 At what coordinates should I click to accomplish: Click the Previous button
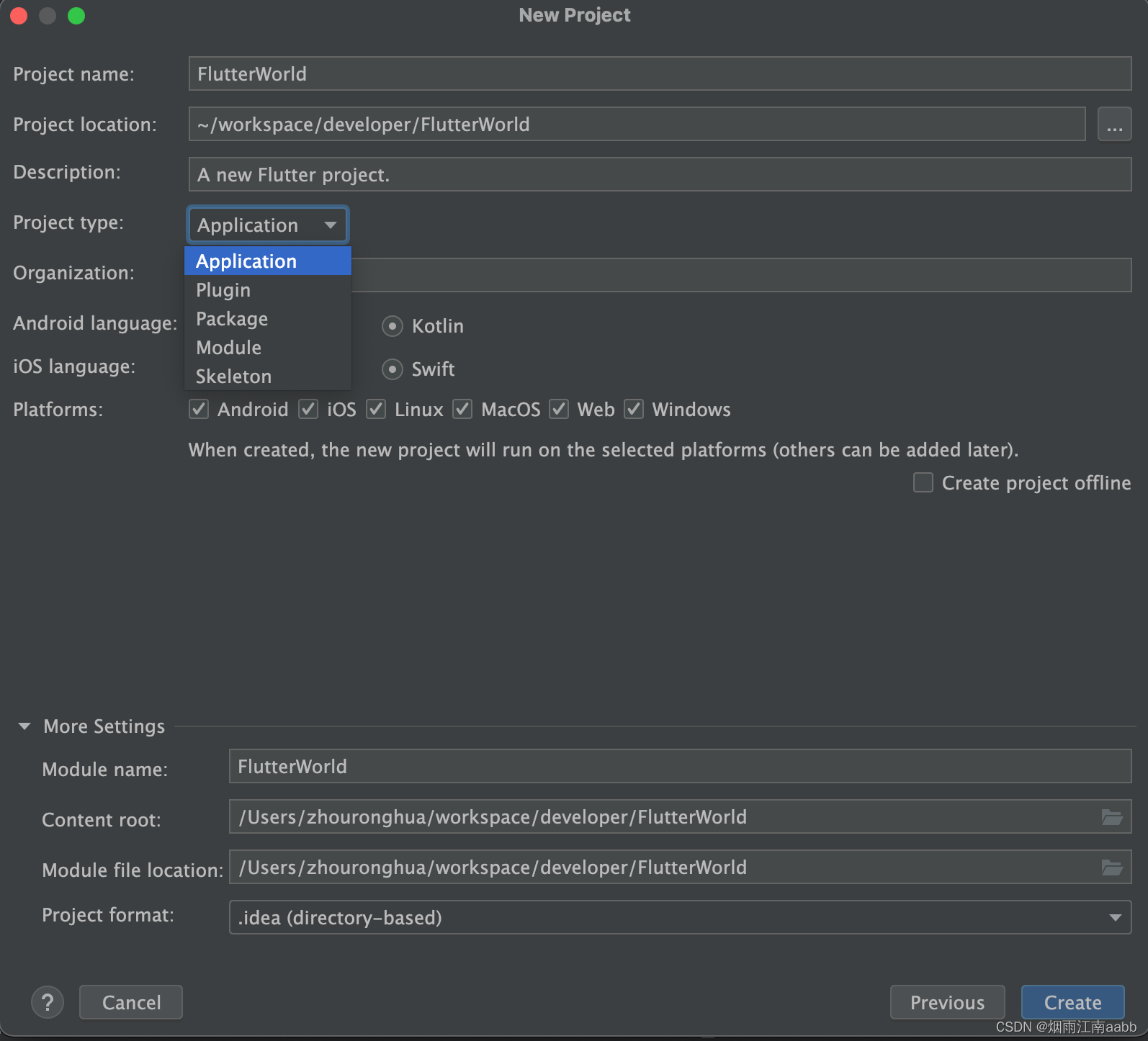pyautogui.click(x=947, y=1002)
